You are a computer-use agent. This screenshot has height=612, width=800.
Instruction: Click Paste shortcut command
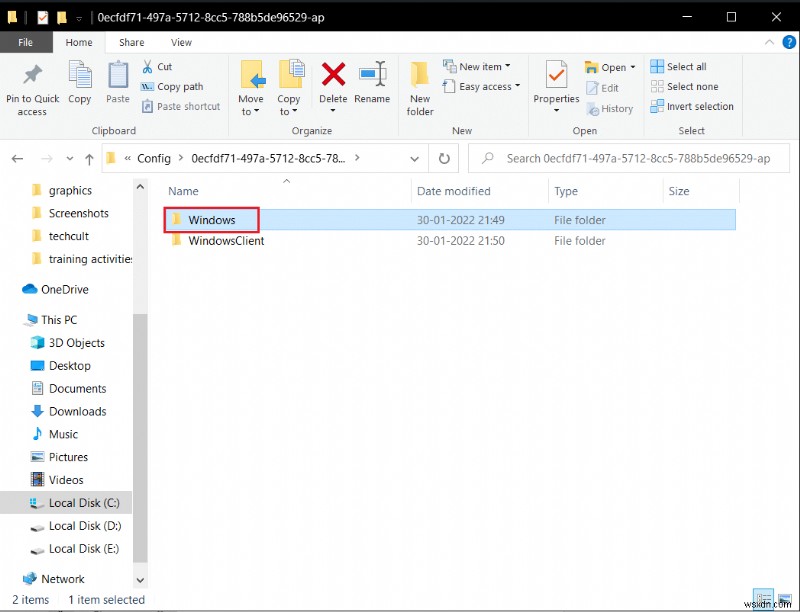click(181, 106)
